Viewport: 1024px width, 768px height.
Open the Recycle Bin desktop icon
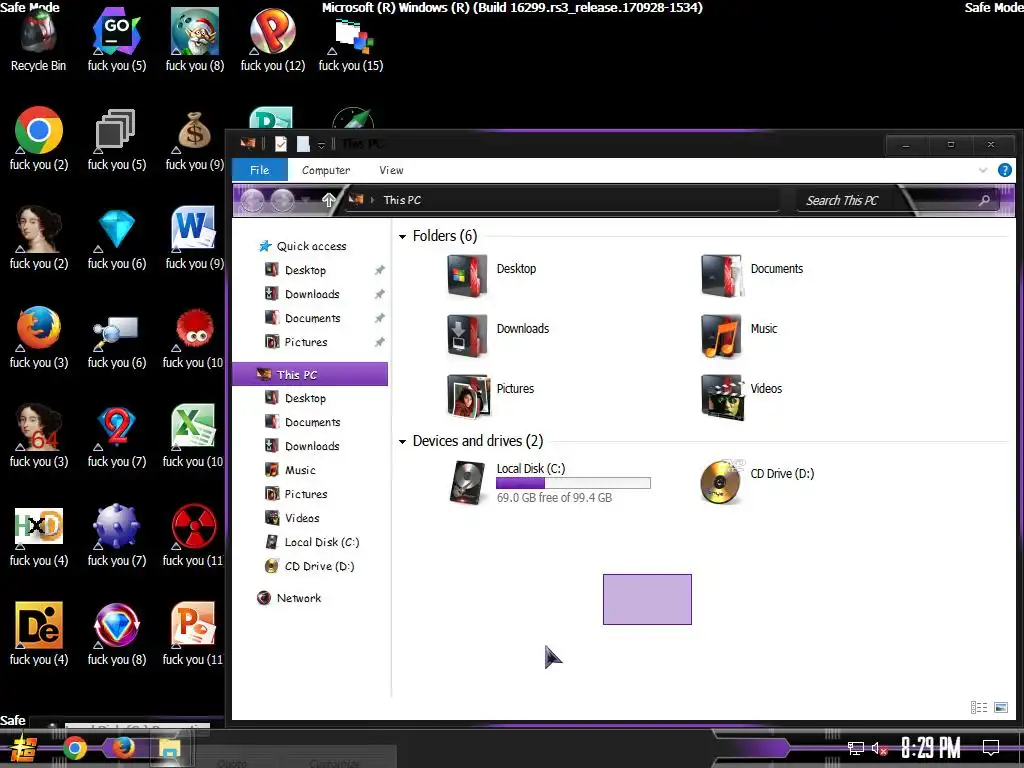38,40
